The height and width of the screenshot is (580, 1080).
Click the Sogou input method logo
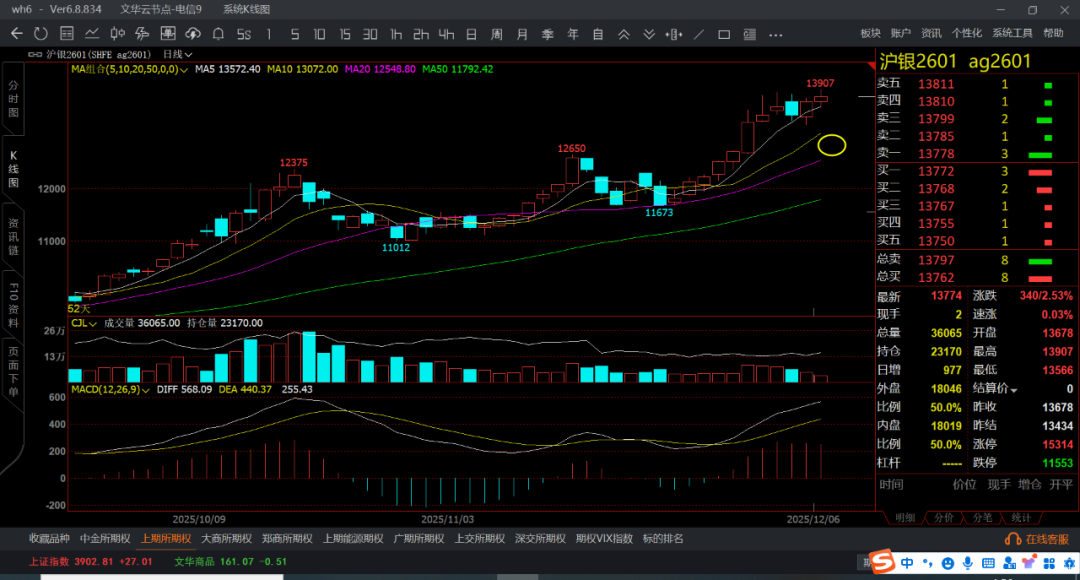coord(881,562)
